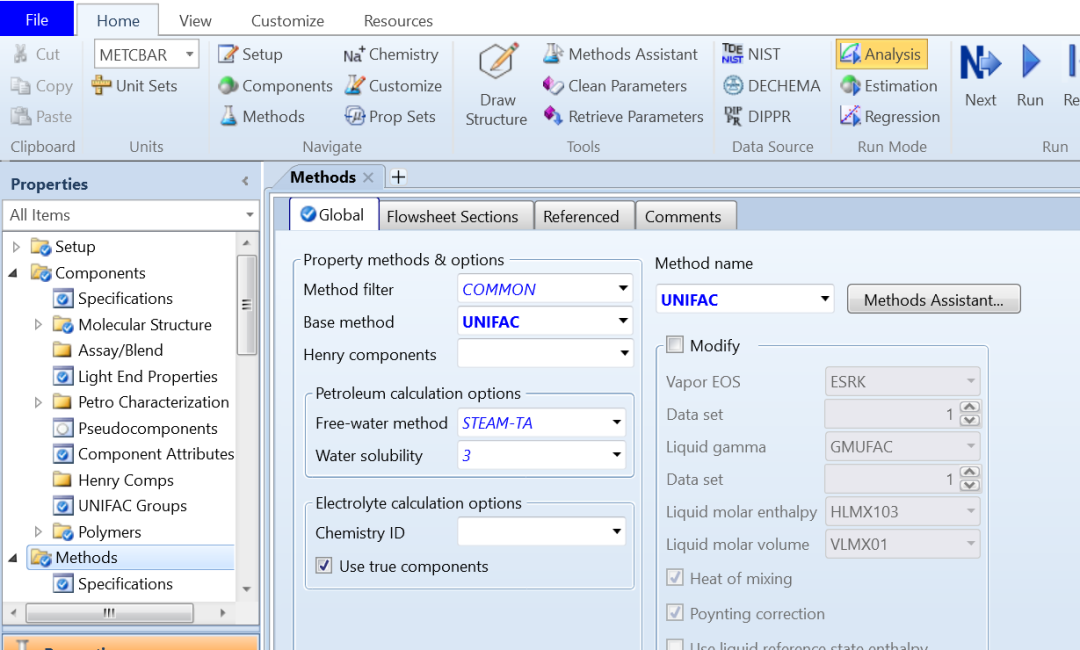Click Customize in the Navigate group
Screen dimensions: 1080x650
[x=393, y=86]
